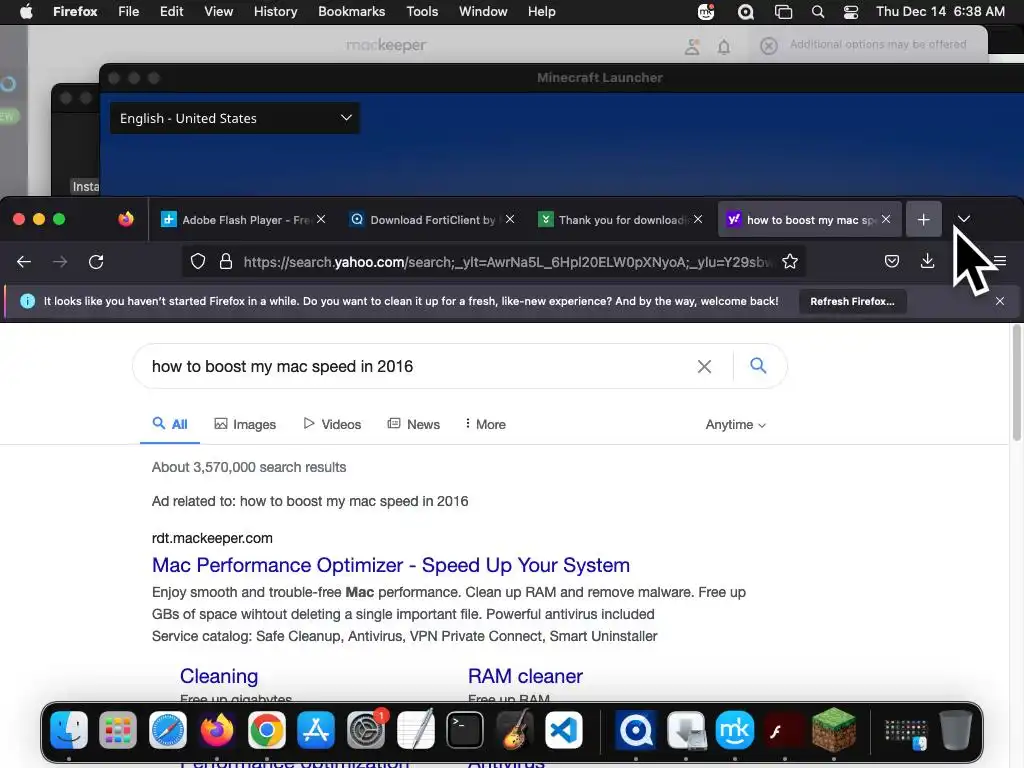Viewport: 1024px width, 768px height.
Task: Open Terminal from the Dock
Action: pos(465,729)
